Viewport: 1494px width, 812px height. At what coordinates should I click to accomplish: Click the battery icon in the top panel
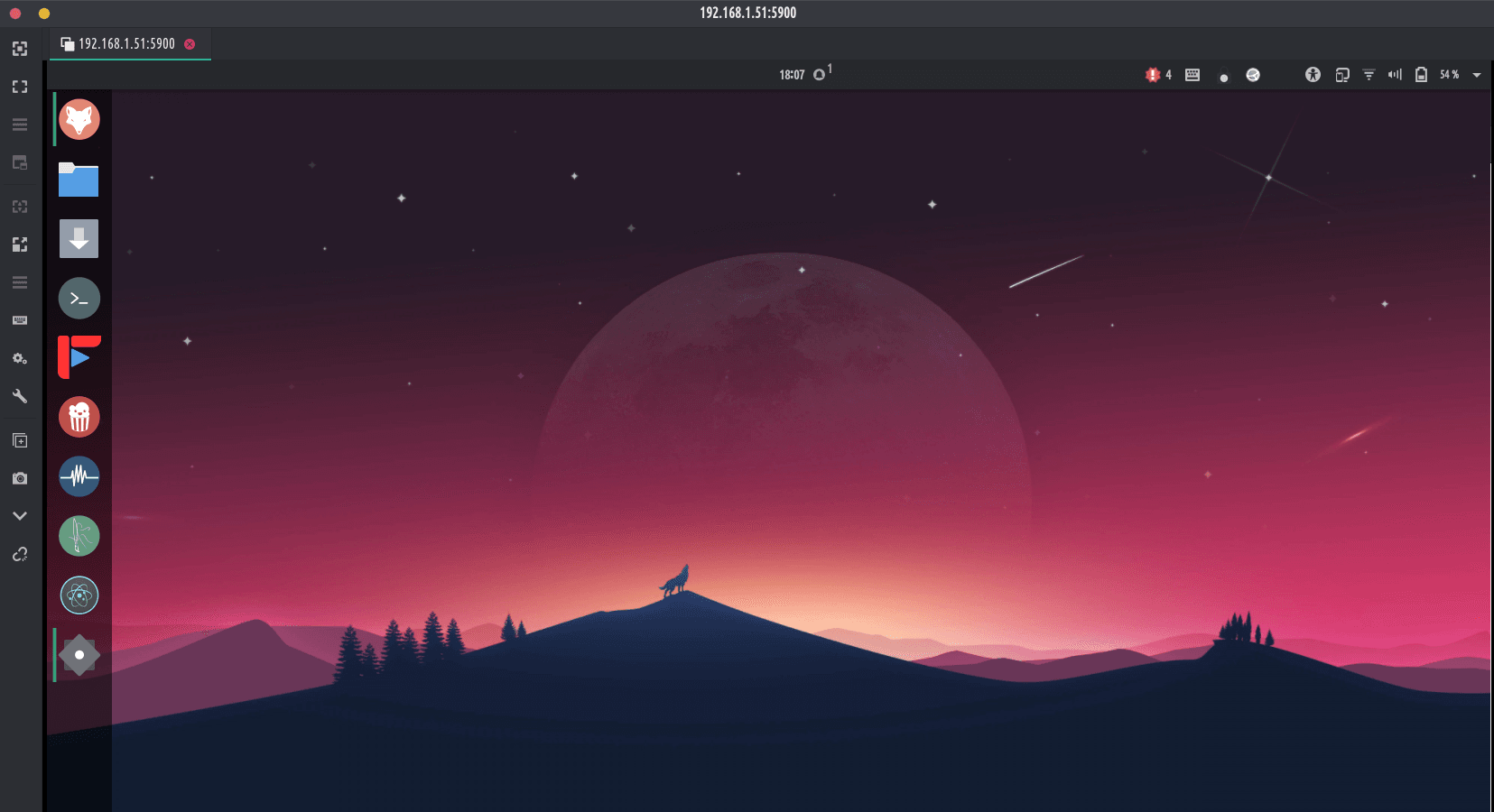click(1421, 75)
